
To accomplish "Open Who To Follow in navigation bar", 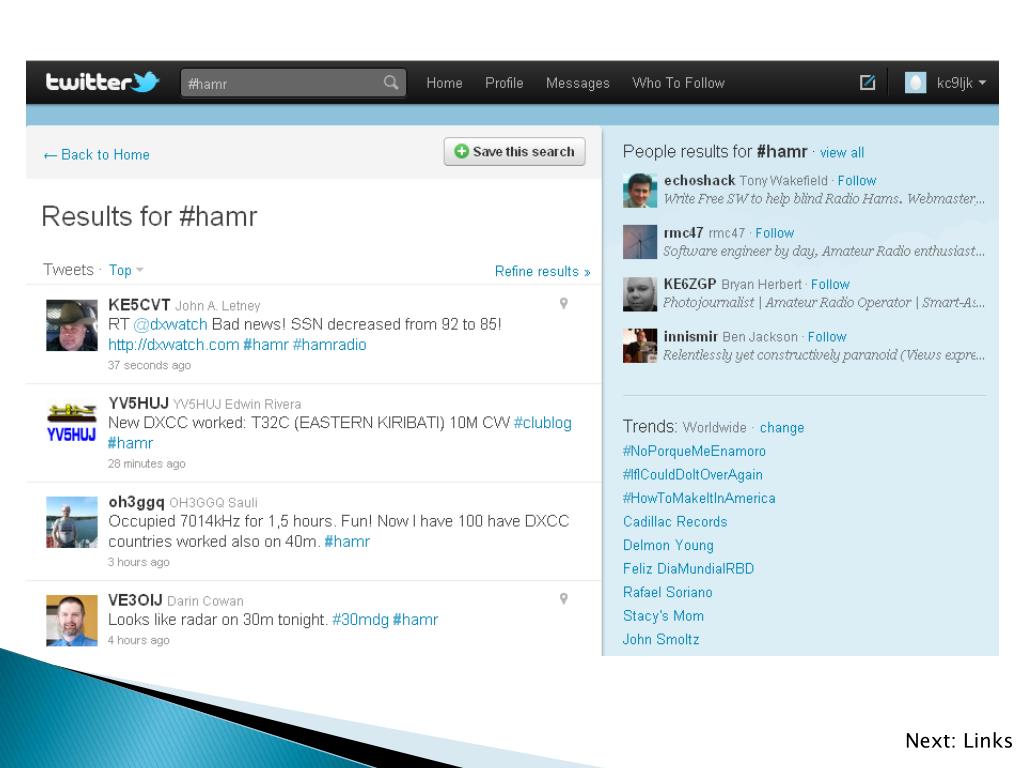I will click(679, 83).
